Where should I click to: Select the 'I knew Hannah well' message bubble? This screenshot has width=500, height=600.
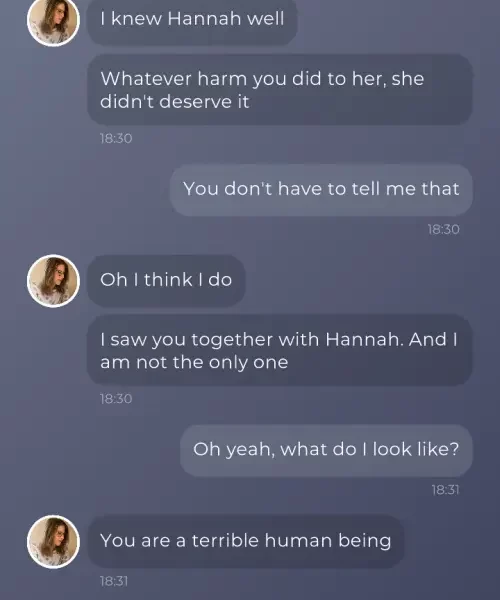click(x=192, y=20)
